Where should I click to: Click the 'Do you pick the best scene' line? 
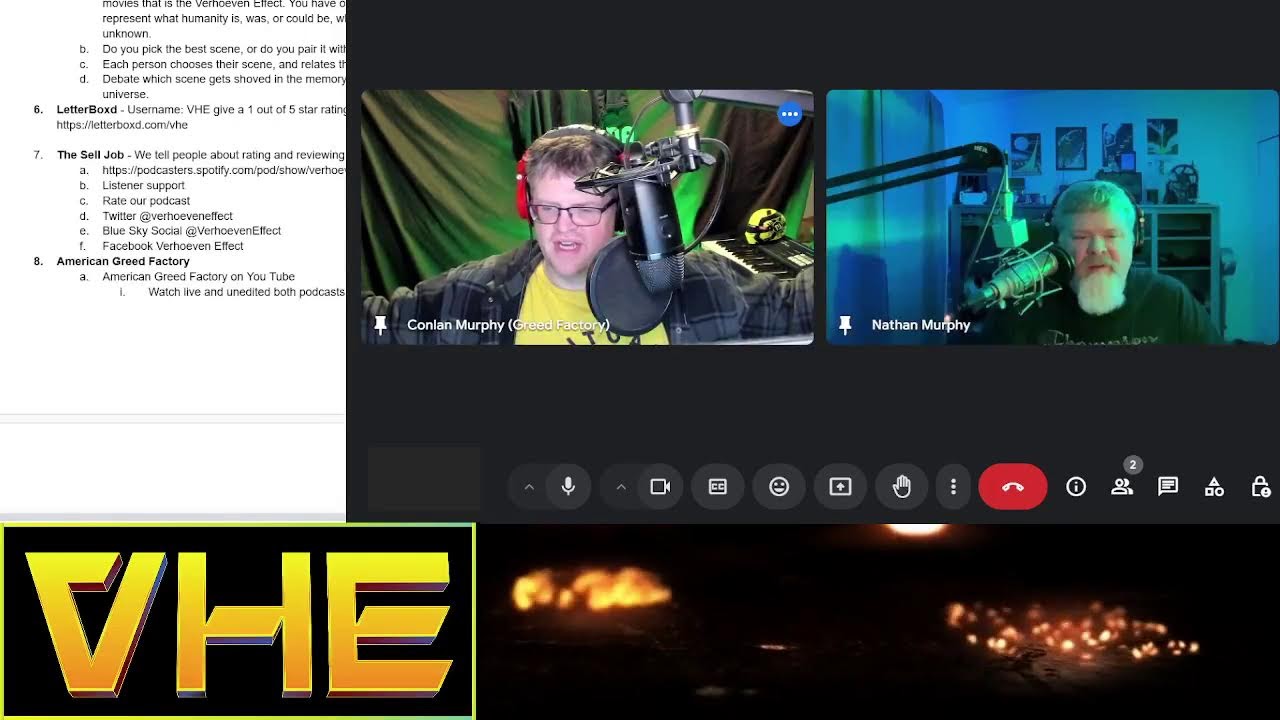click(224, 49)
